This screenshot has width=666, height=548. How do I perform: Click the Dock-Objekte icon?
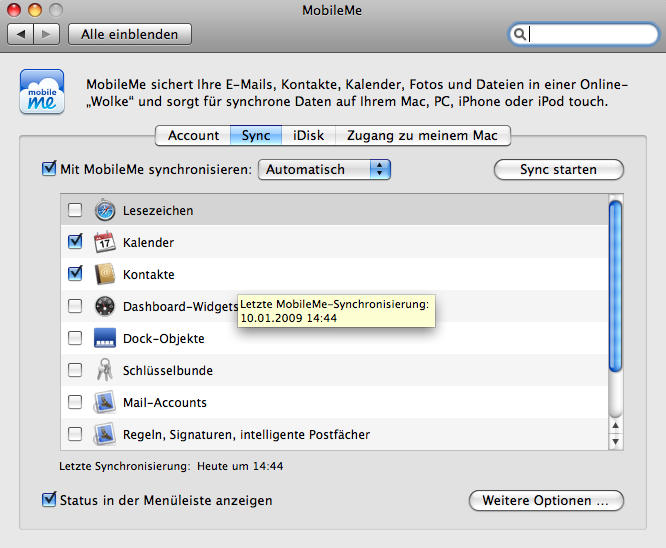coord(105,338)
